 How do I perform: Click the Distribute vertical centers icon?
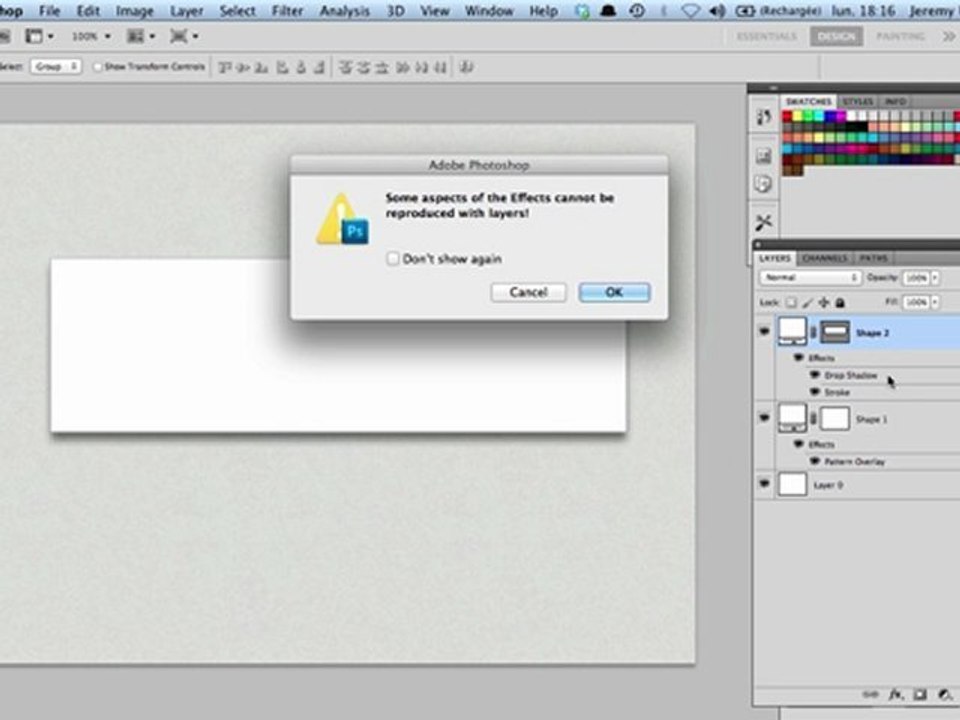pyautogui.click(x=364, y=67)
